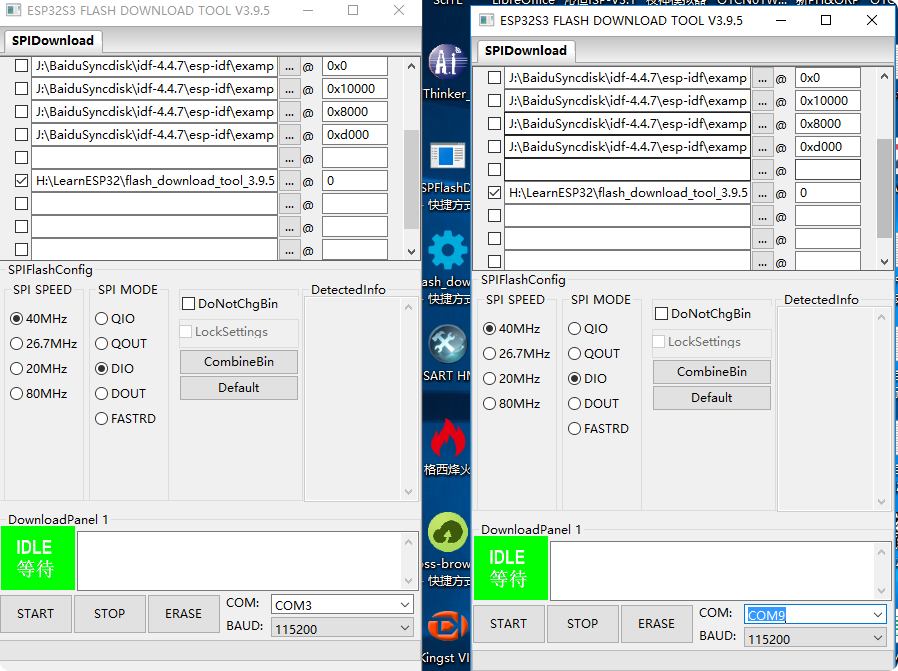Select 20MHz SPI speed in the COM9 window
The image size is (898, 671).
coord(511,378)
